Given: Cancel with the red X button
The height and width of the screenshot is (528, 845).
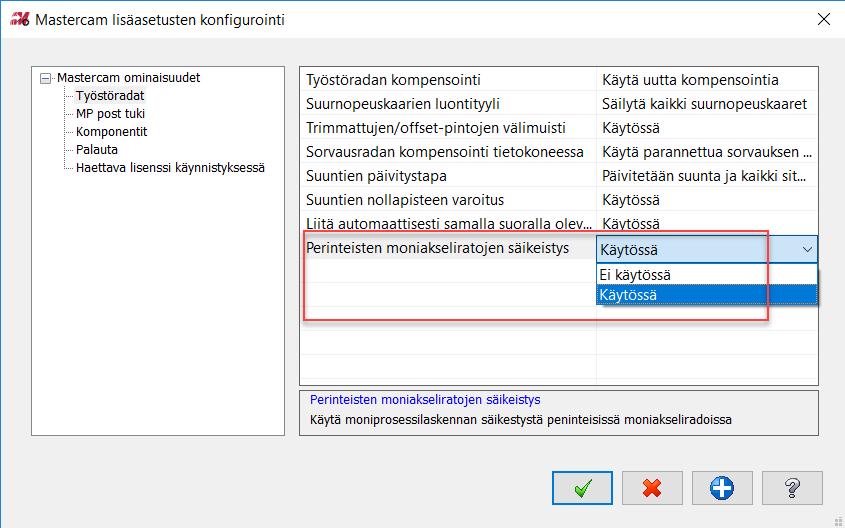Looking at the screenshot, I should tap(652, 488).
